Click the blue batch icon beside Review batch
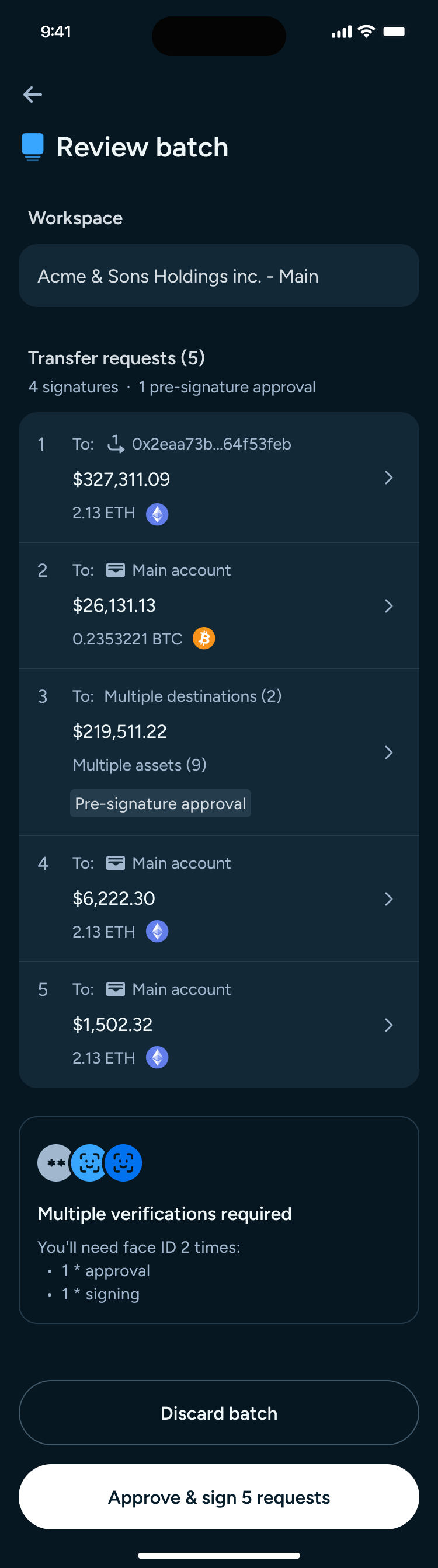Image resolution: width=438 pixels, height=1568 pixels. [x=33, y=147]
